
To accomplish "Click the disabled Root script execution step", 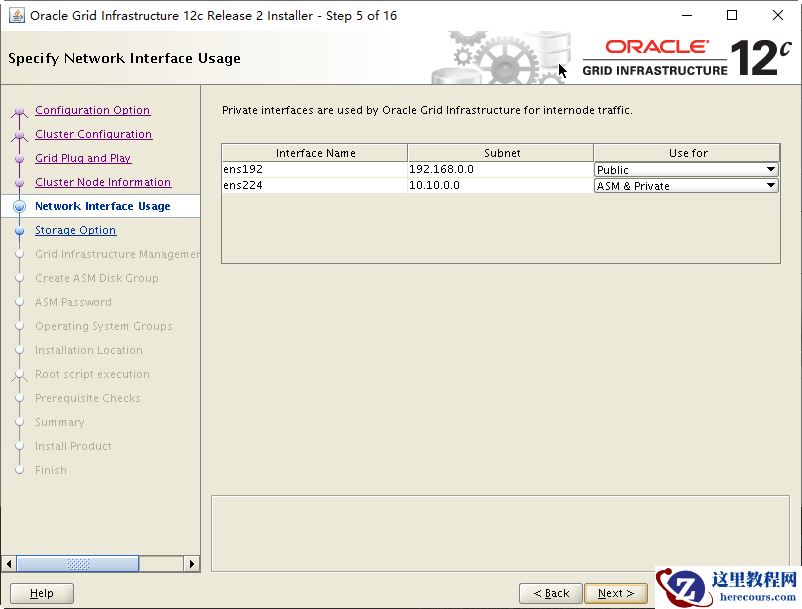I will tap(93, 374).
